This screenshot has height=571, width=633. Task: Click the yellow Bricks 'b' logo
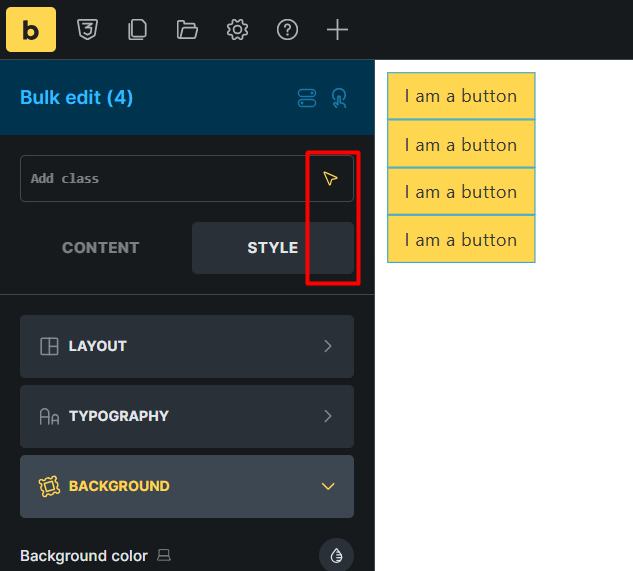tap(31, 29)
